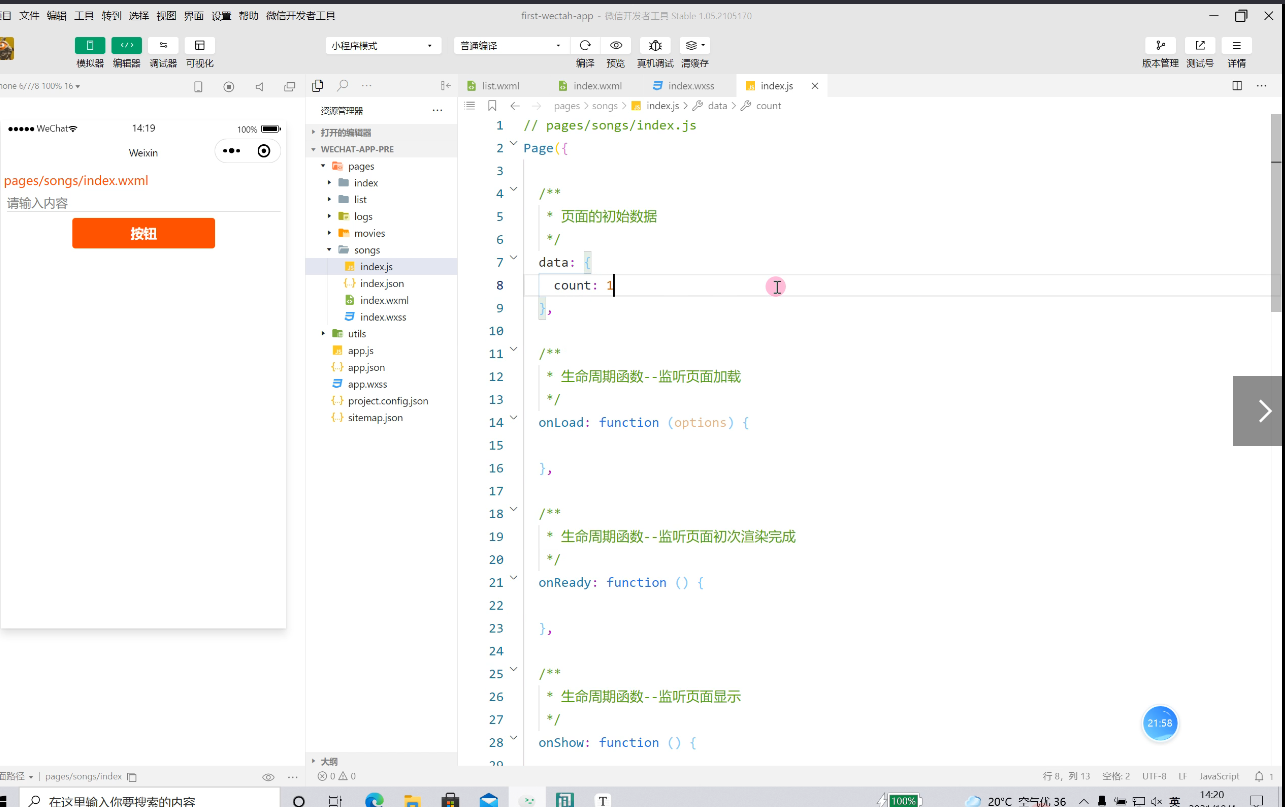Expand the list folder
This screenshot has height=807, width=1285.
tap(329, 200)
